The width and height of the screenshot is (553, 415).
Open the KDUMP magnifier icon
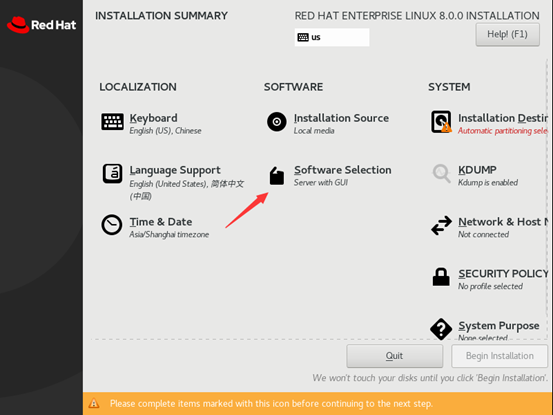click(x=441, y=173)
